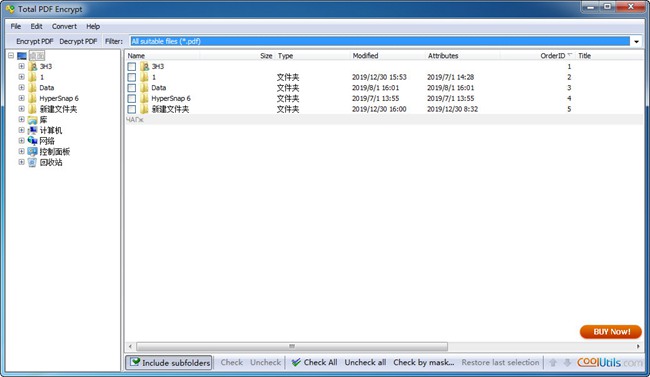The height and width of the screenshot is (377, 650).
Task: Sort by the Modified column header
Action: point(388,56)
